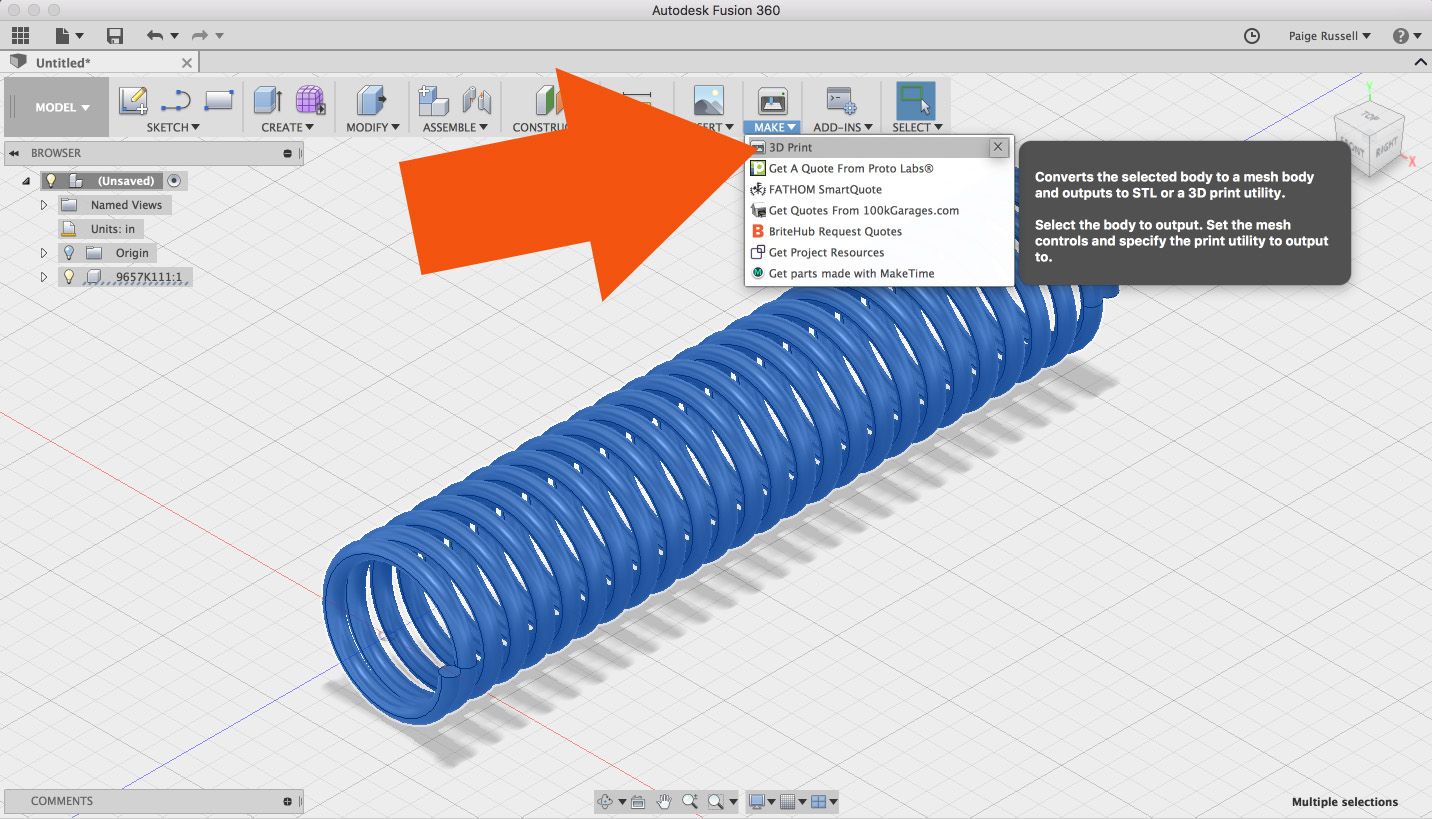Activate radio button beside (Unsaved)
This screenshot has height=819, width=1433.
(174, 181)
